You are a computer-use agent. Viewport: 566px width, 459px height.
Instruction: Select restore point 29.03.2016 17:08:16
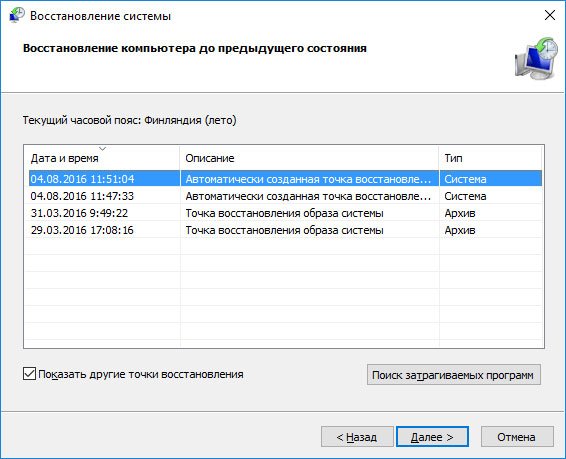tap(285, 230)
